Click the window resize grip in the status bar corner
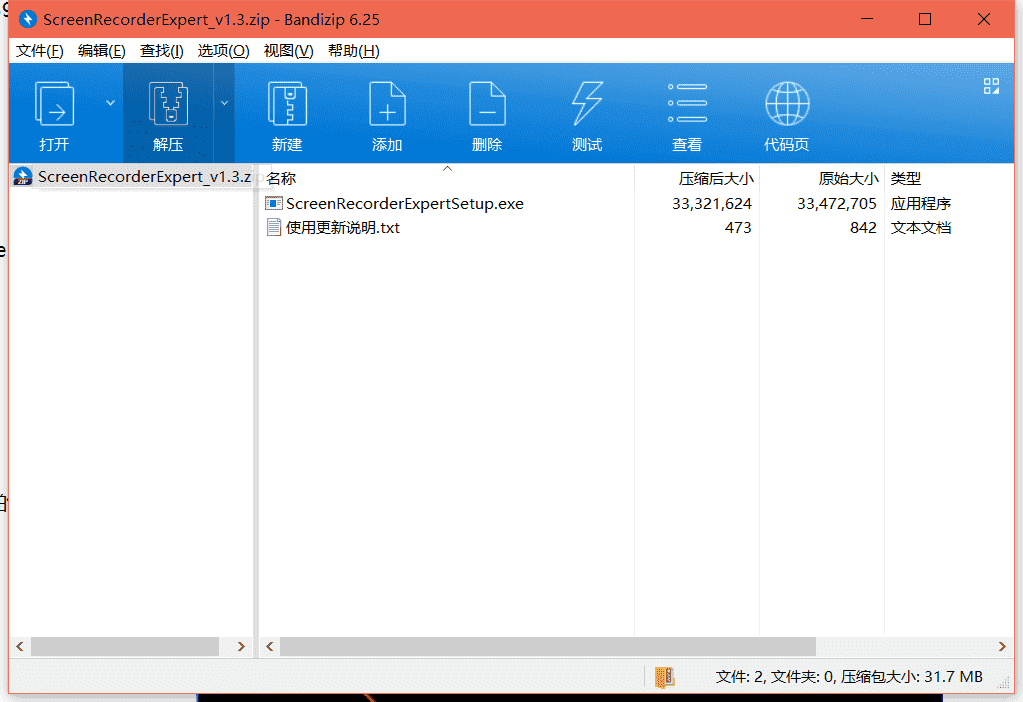The height and width of the screenshot is (702, 1023). (x=1005, y=683)
